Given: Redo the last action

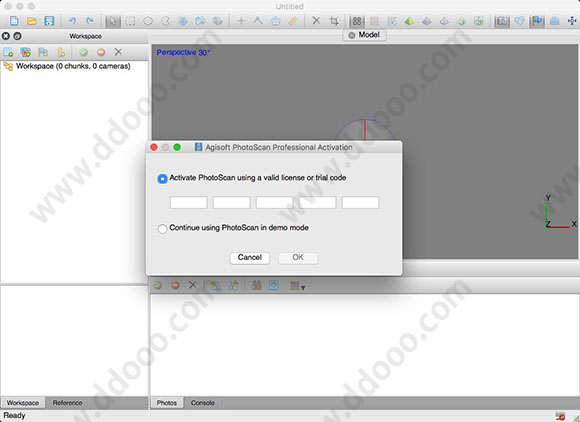Looking at the screenshot, I should point(90,21).
